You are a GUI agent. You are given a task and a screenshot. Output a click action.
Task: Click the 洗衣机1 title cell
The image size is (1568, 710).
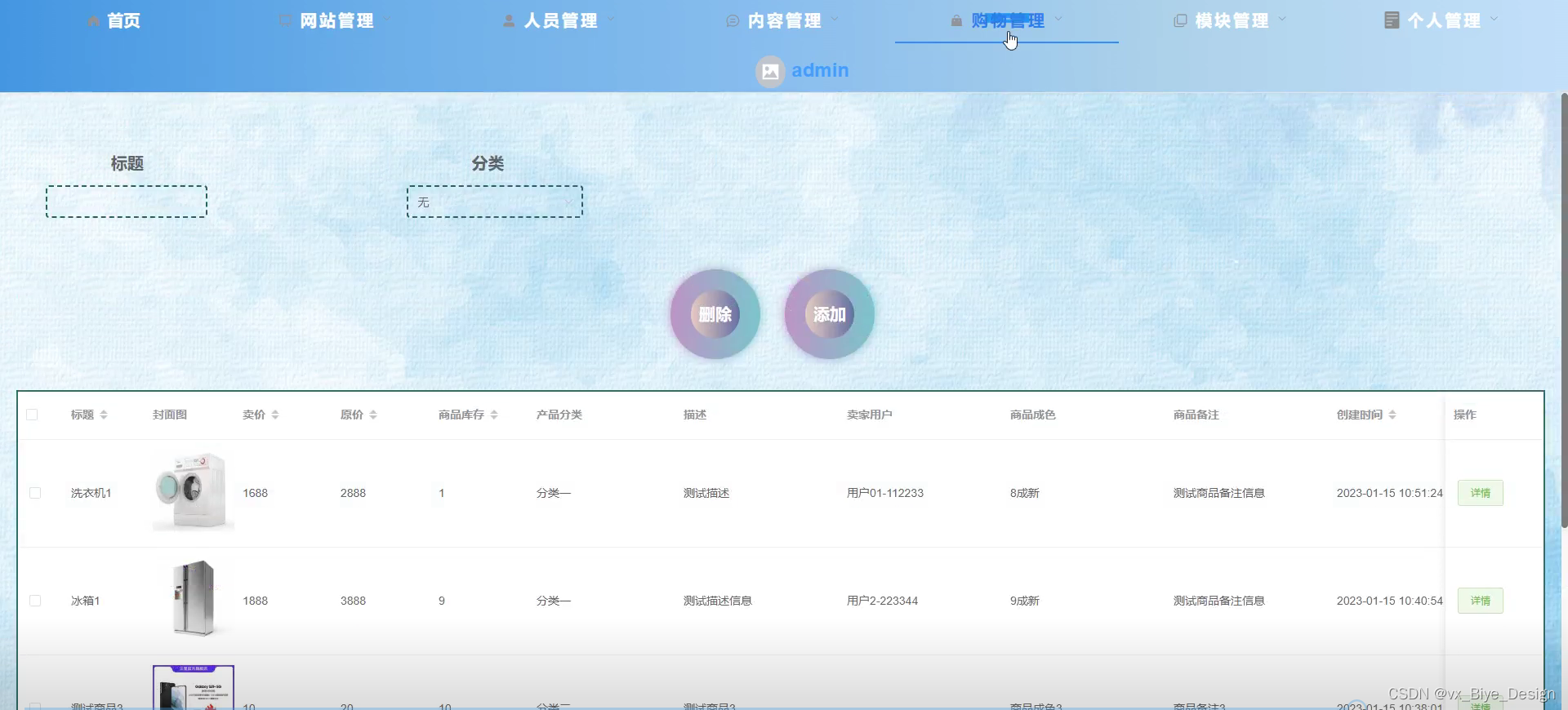pyautogui.click(x=91, y=493)
